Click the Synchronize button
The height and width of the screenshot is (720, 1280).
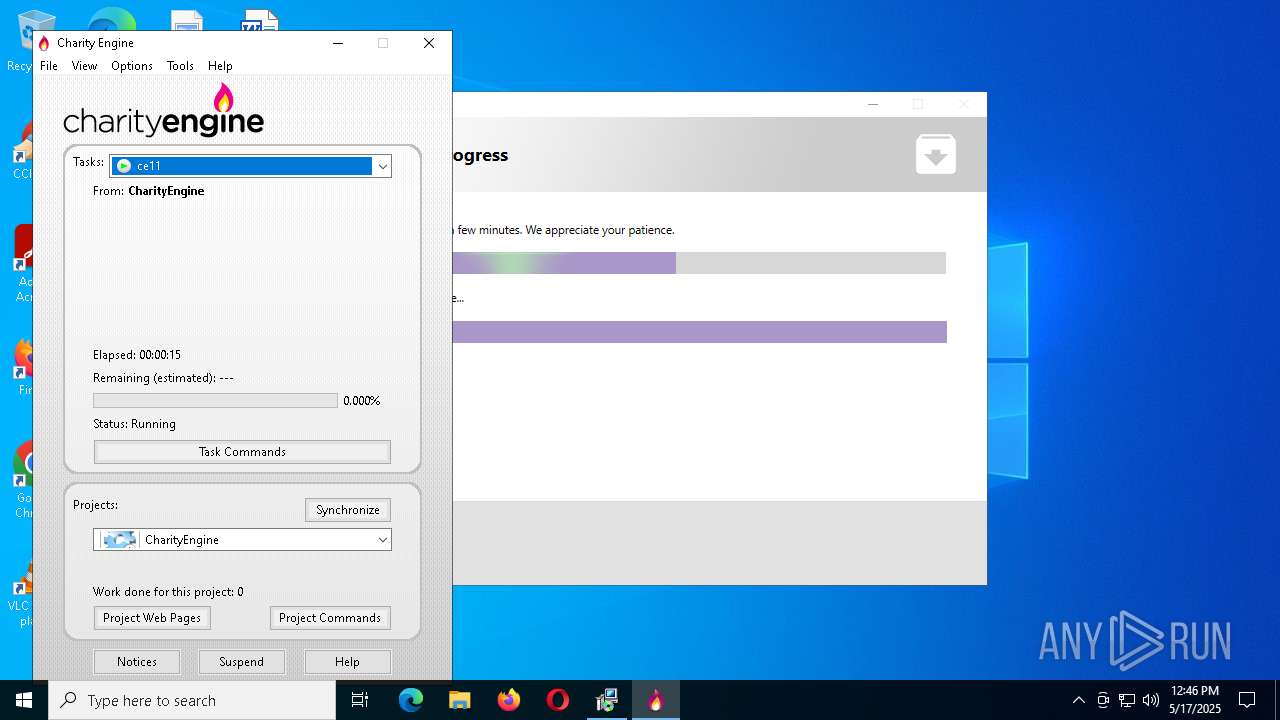pos(348,510)
